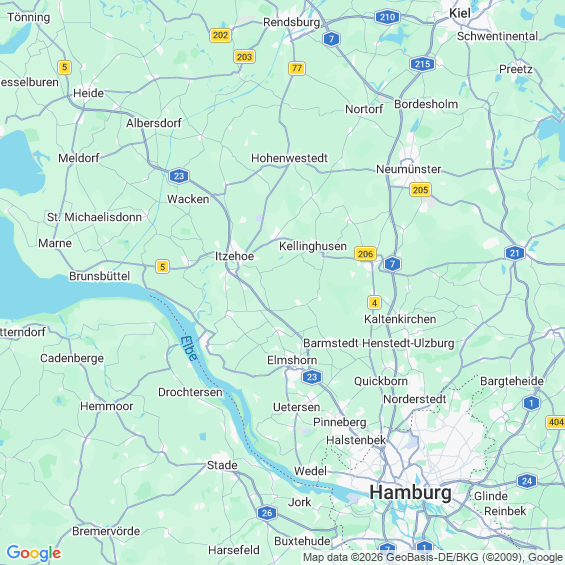Click the Google logo
The width and height of the screenshot is (565, 565).
tap(34, 553)
